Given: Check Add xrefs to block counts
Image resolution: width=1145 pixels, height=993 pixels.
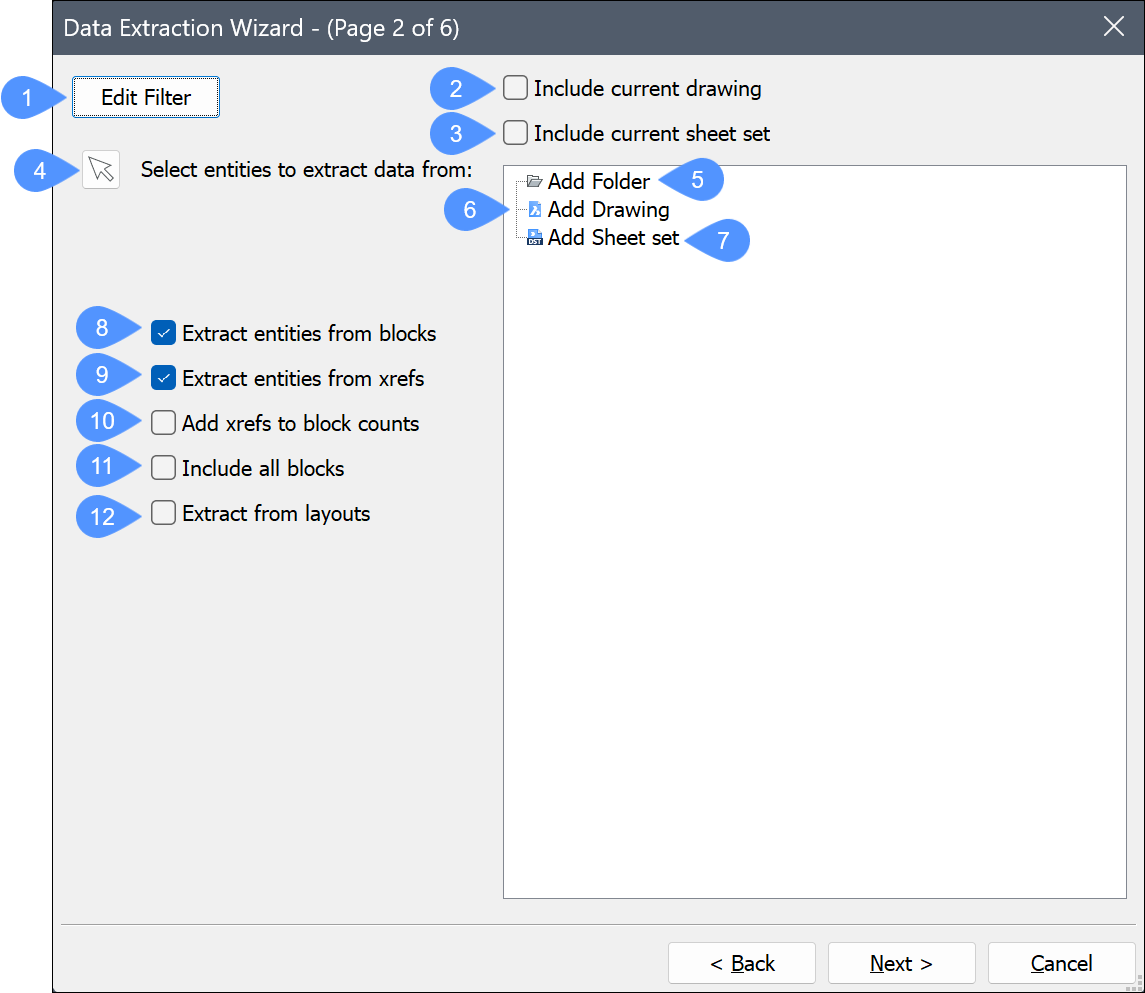Looking at the screenshot, I should (x=164, y=423).
